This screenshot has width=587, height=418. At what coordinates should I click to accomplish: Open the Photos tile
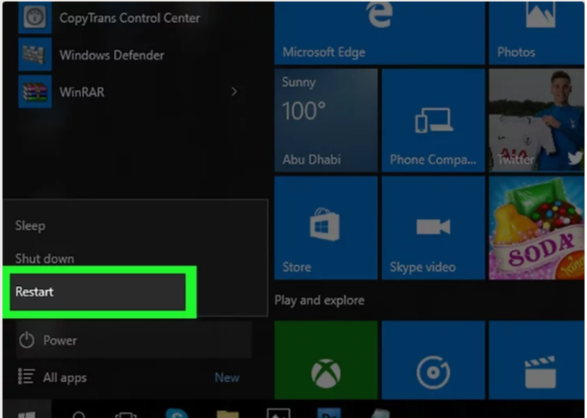536,33
